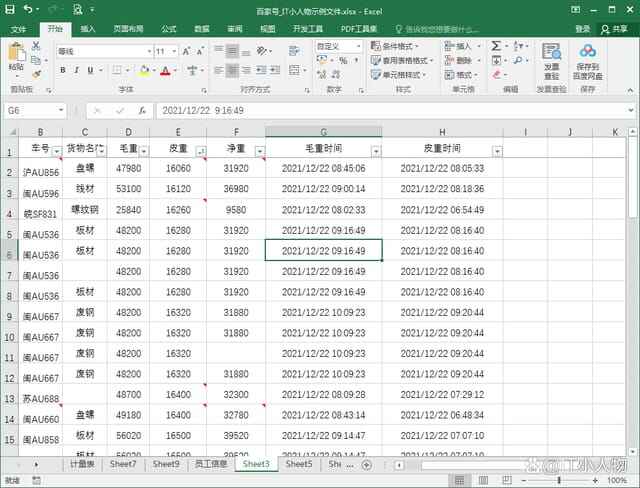
Task: Click the undo arrow icon
Action: (x=27, y=8)
